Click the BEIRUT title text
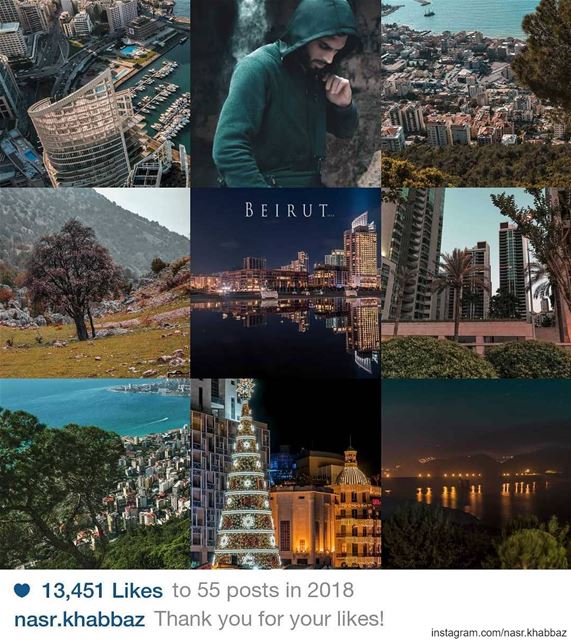 tap(286, 210)
